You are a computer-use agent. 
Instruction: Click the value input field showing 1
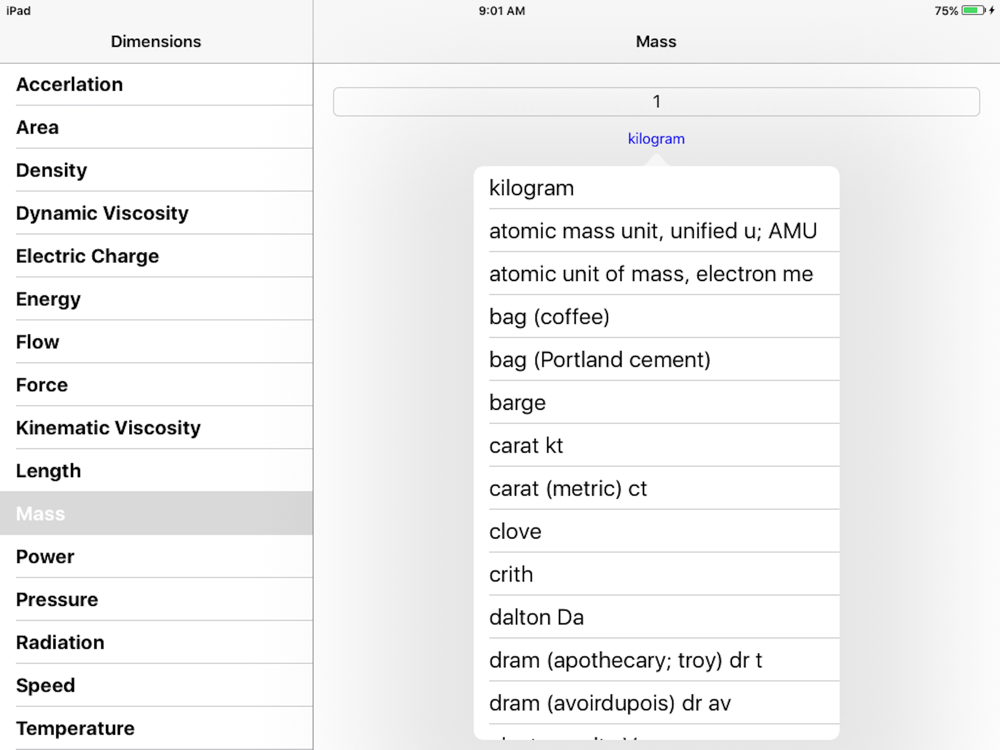[x=656, y=102]
